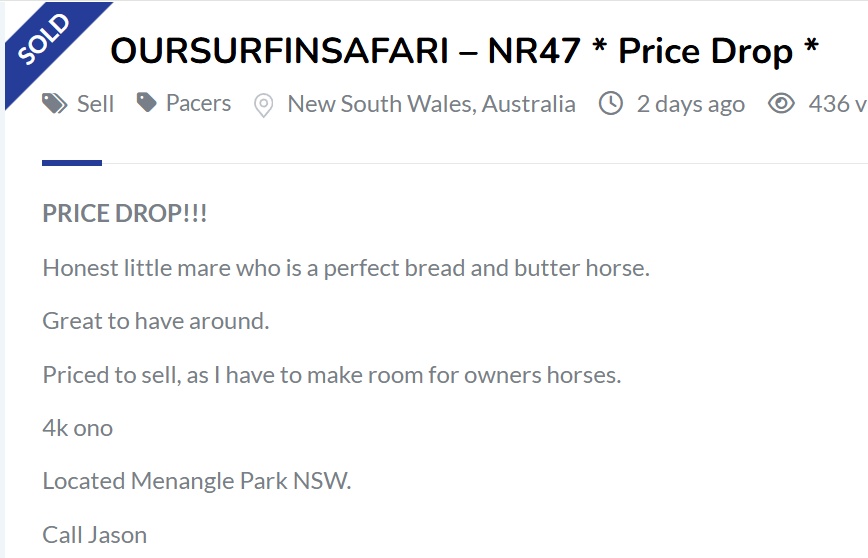Click the 'Honest little mare' description line
This screenshot has width=868, height=558.
(346, 268)
